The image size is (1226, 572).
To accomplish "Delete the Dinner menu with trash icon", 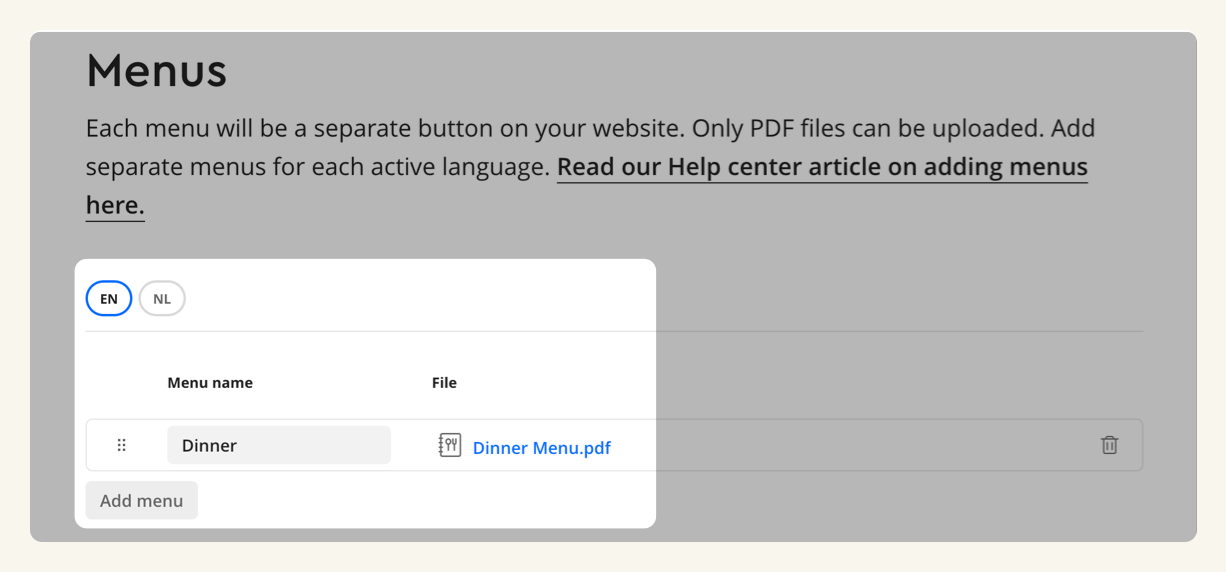I will pos(1109,445).
